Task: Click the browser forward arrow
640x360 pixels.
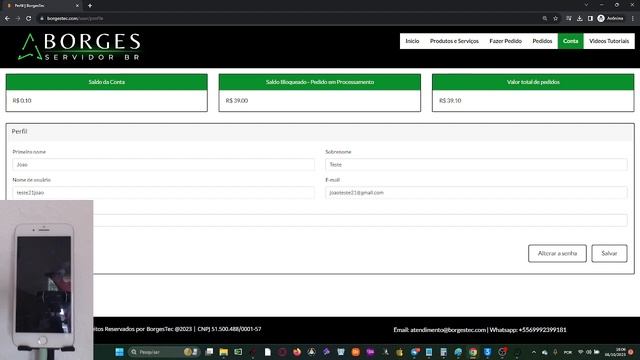Action: point(18,18)
